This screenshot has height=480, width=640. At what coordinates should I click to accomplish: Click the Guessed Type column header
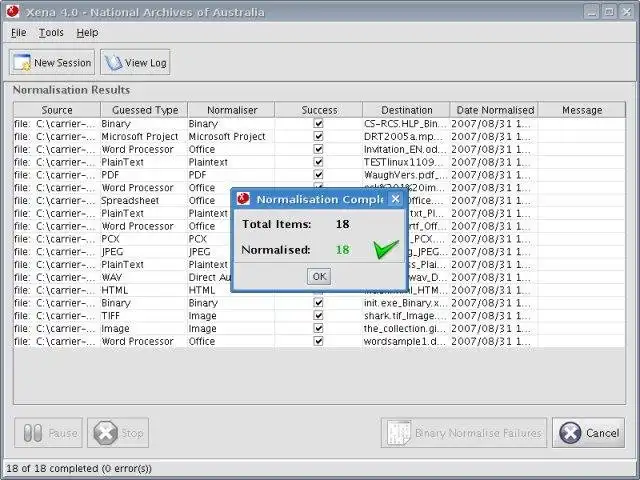click(x=144, y=110)
